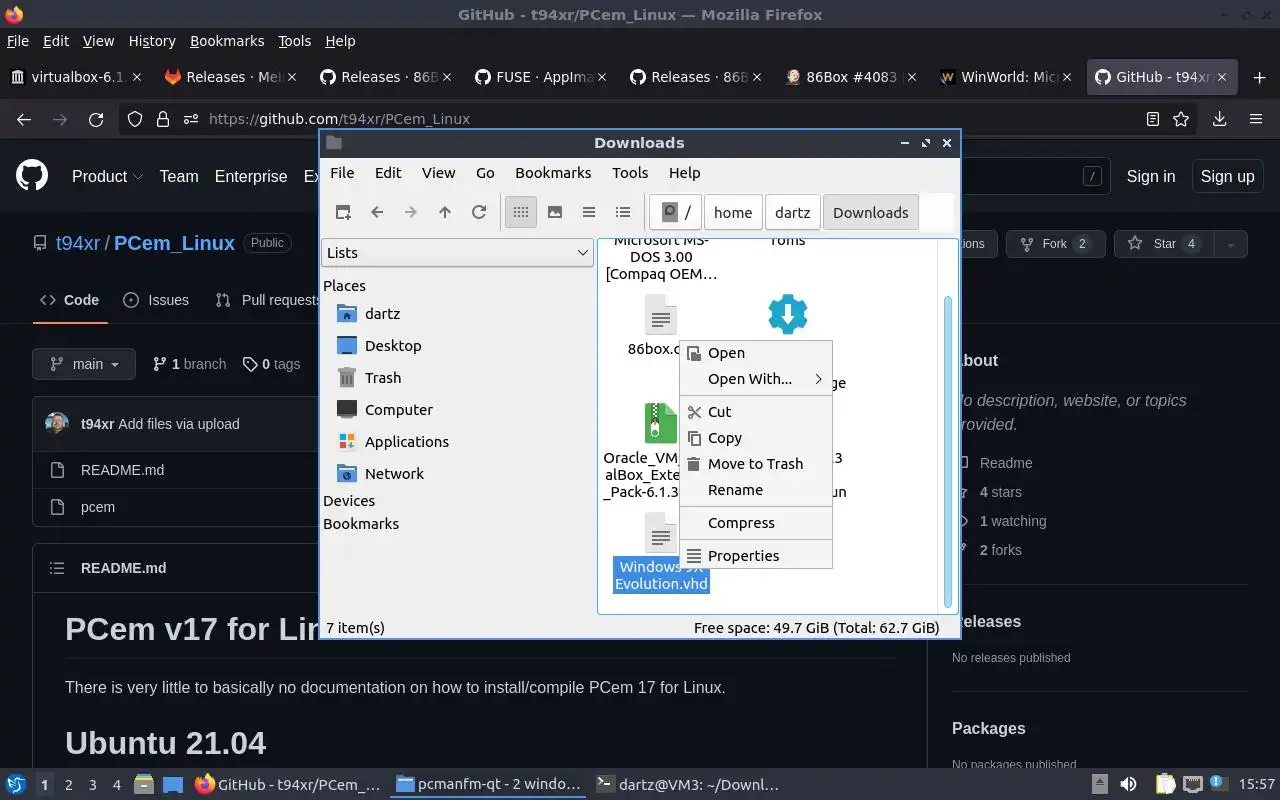Click GitHub 'Sign in' link

pyautogui.click(x=1151, y=176)
